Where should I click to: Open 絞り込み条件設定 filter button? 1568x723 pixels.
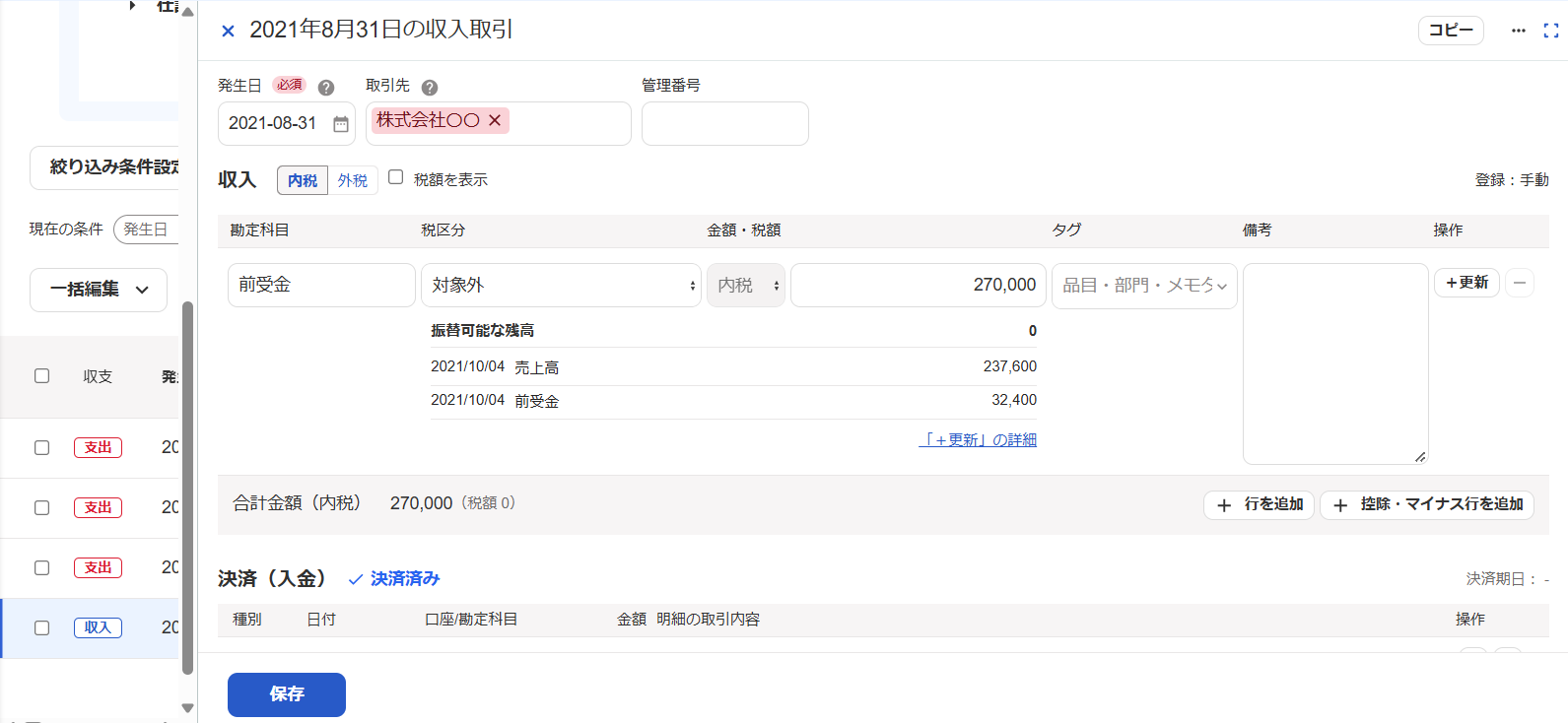pos(104,167)
